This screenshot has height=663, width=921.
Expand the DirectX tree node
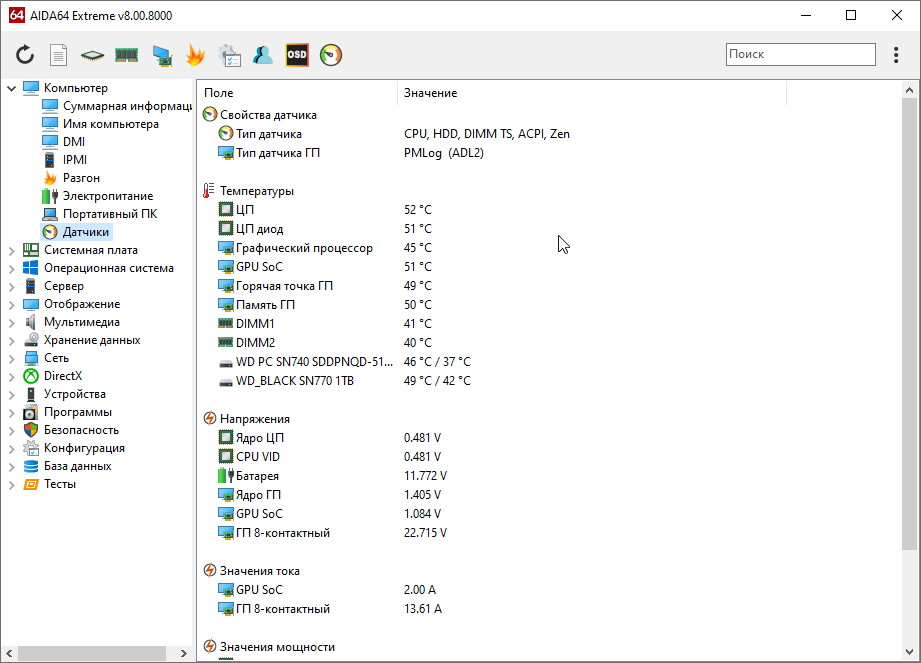(x=11, y=377)
